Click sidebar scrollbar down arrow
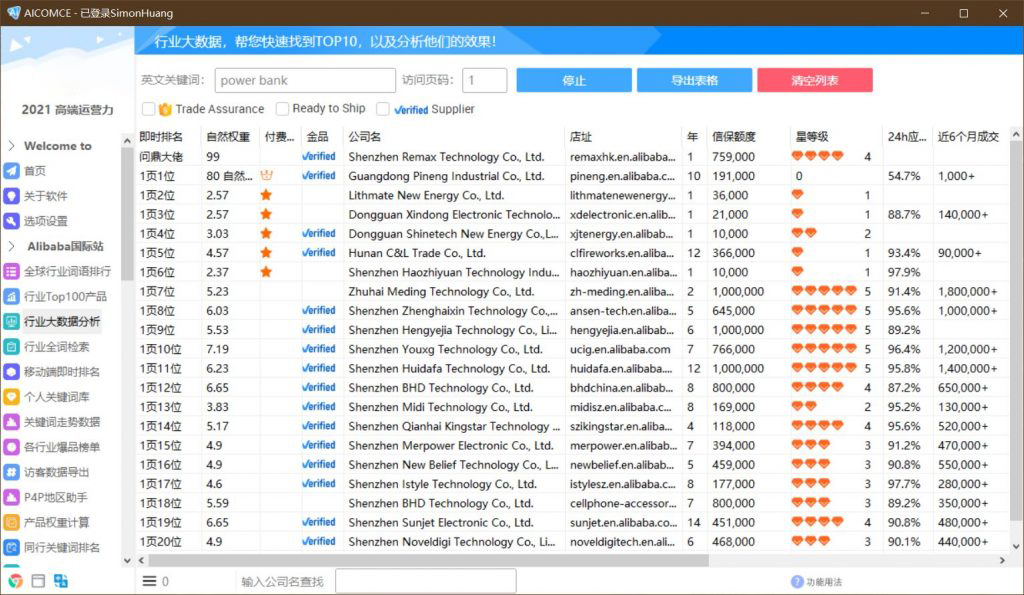Image resolution: width=1024 pixels, height=595 pixels. (x=127, y=560)
